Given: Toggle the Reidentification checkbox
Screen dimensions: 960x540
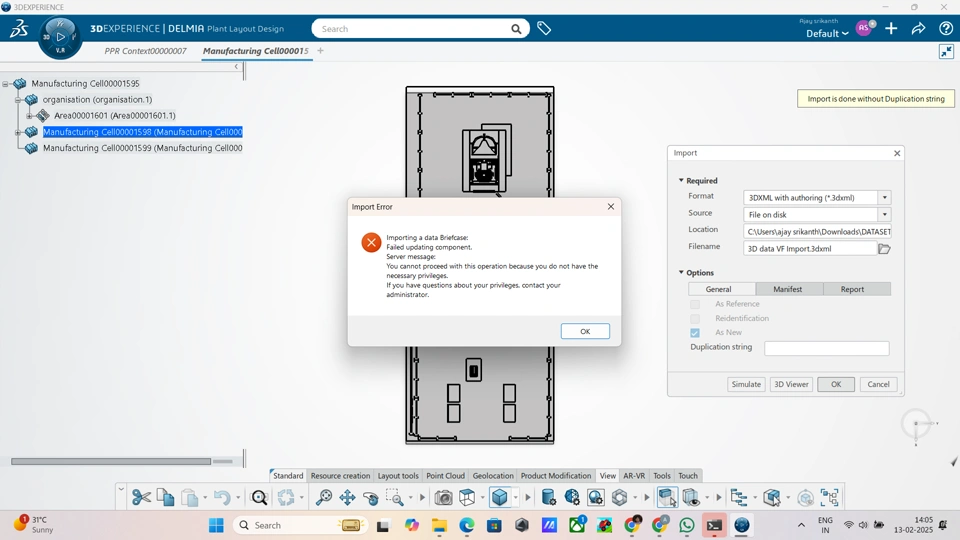Looking at the screenshot, I should point(695,318).
